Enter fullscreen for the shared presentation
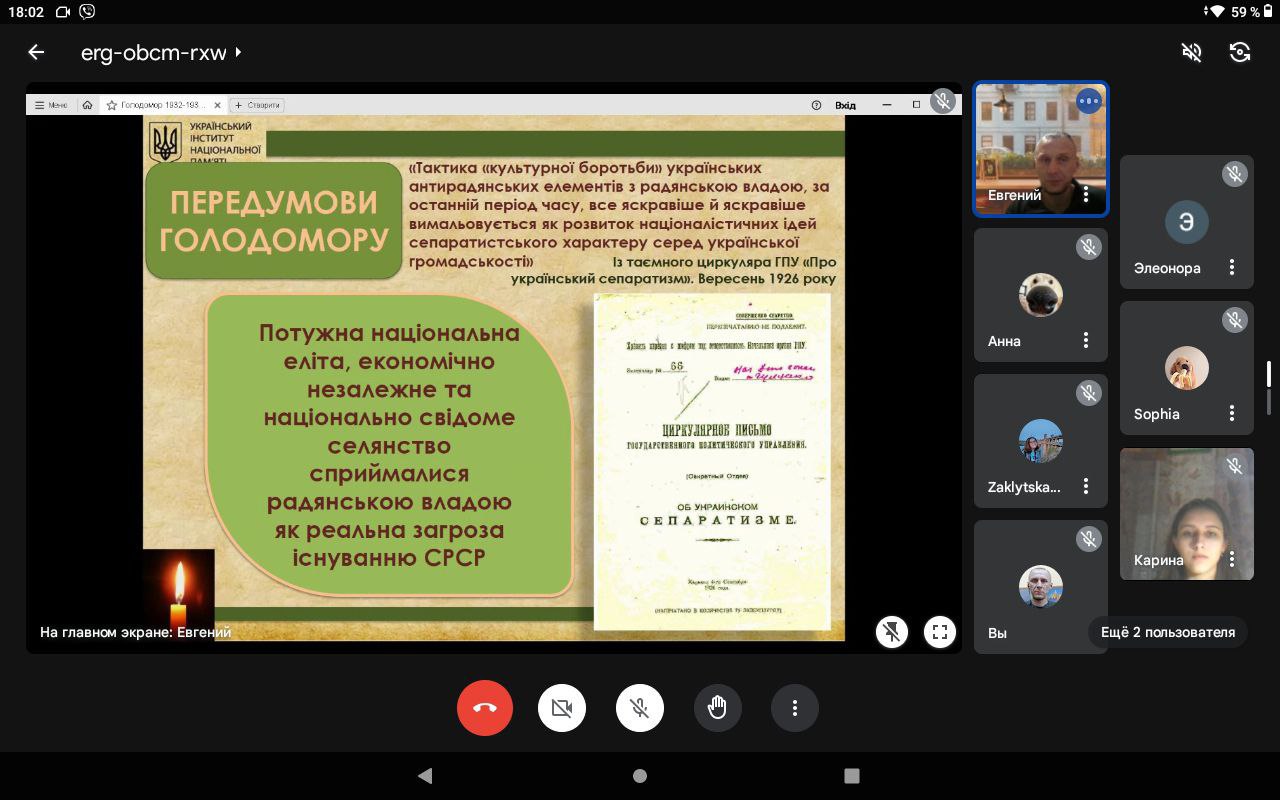Screen dimensions: 1280x800 pyautogui.click(x=939, y=632)
